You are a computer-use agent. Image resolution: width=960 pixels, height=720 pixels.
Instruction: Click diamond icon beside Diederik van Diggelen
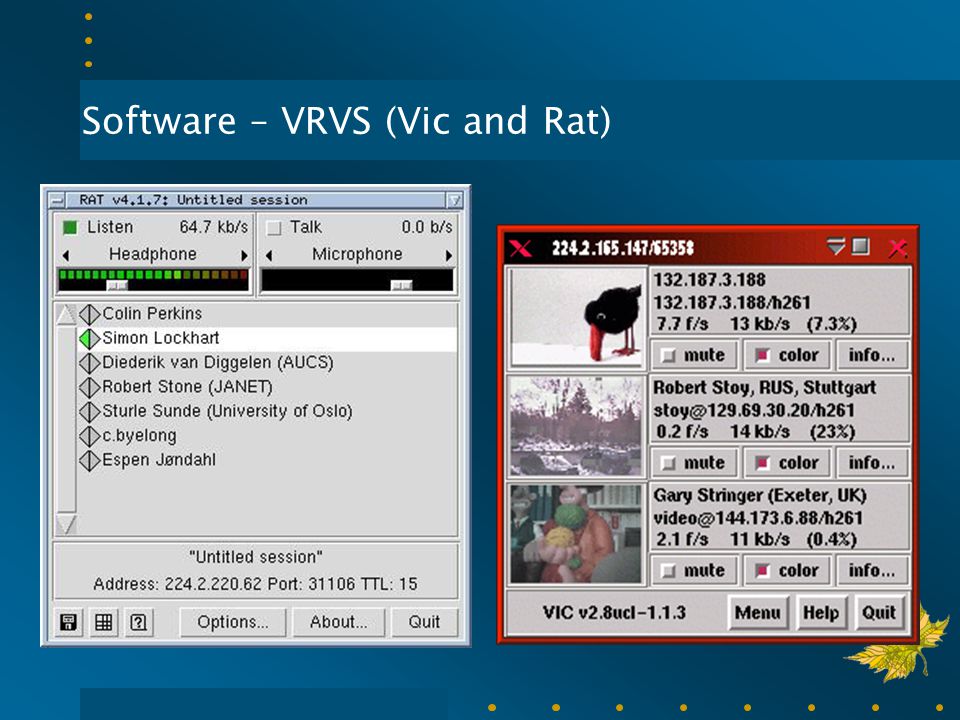coord(89,363)
